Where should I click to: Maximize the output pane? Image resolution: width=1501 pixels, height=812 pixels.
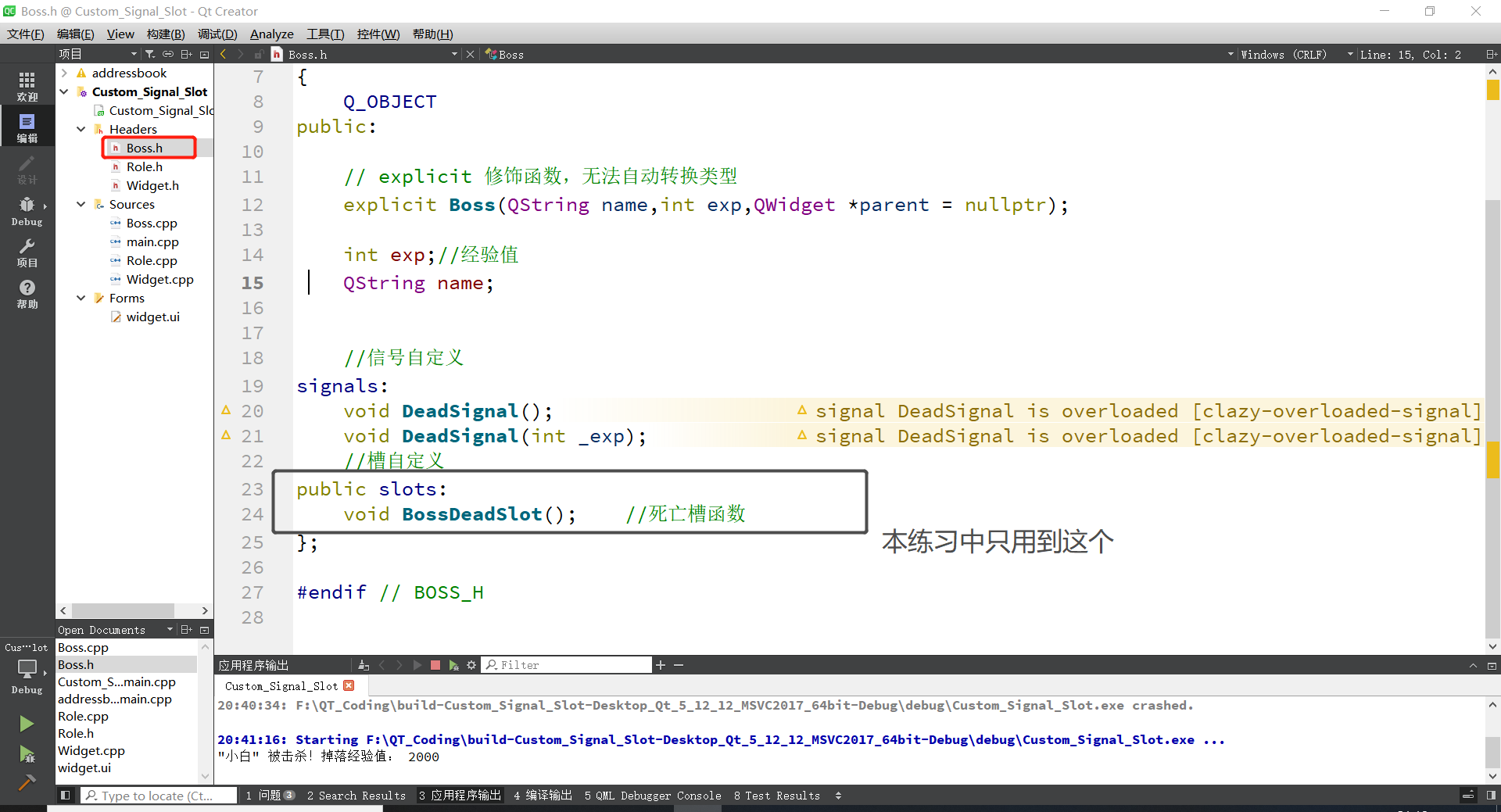1492,665
